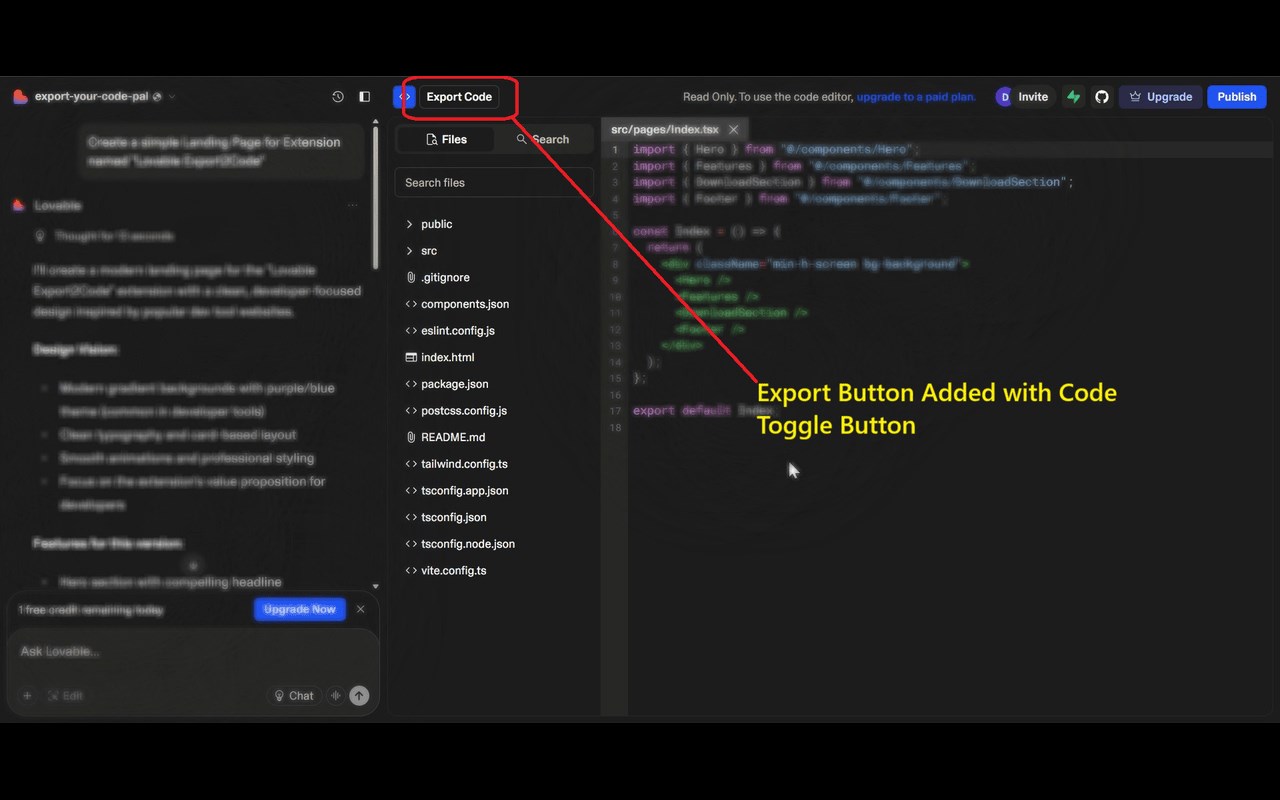Toggle the chat sidebar panel icon
The image size is (1280, 800).
point(365,97)
